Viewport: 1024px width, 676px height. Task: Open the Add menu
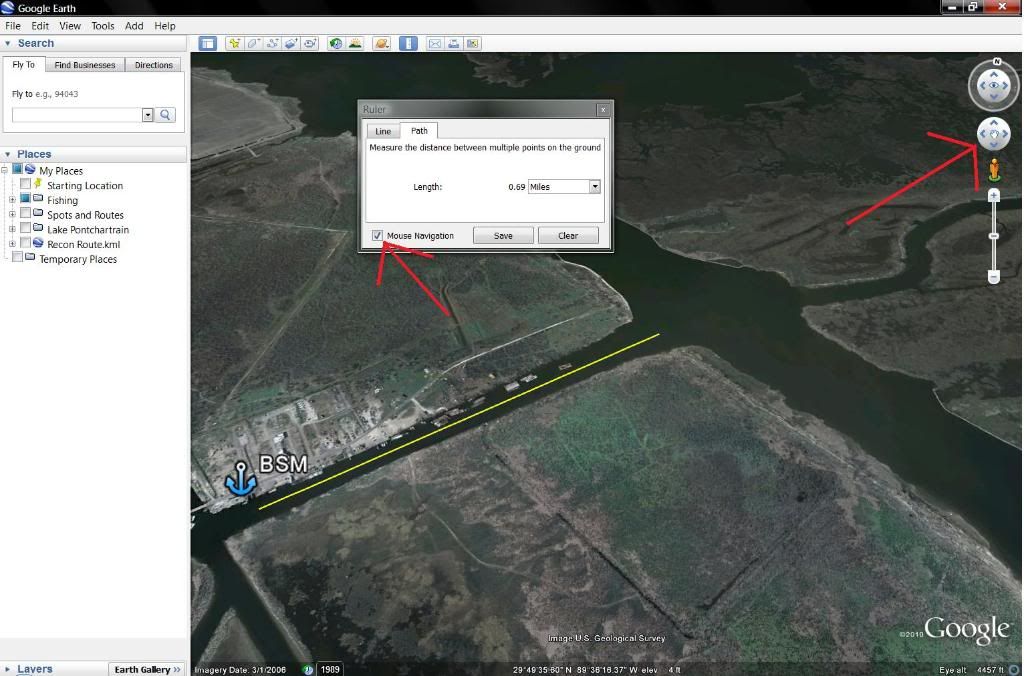[x=134, y=26]
